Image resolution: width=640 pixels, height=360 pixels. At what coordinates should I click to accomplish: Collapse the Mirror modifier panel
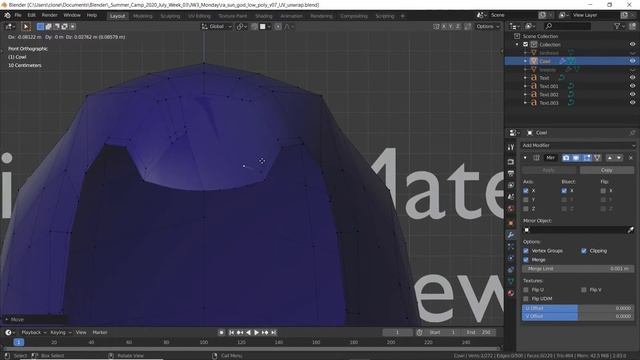[x=525, y=158]
